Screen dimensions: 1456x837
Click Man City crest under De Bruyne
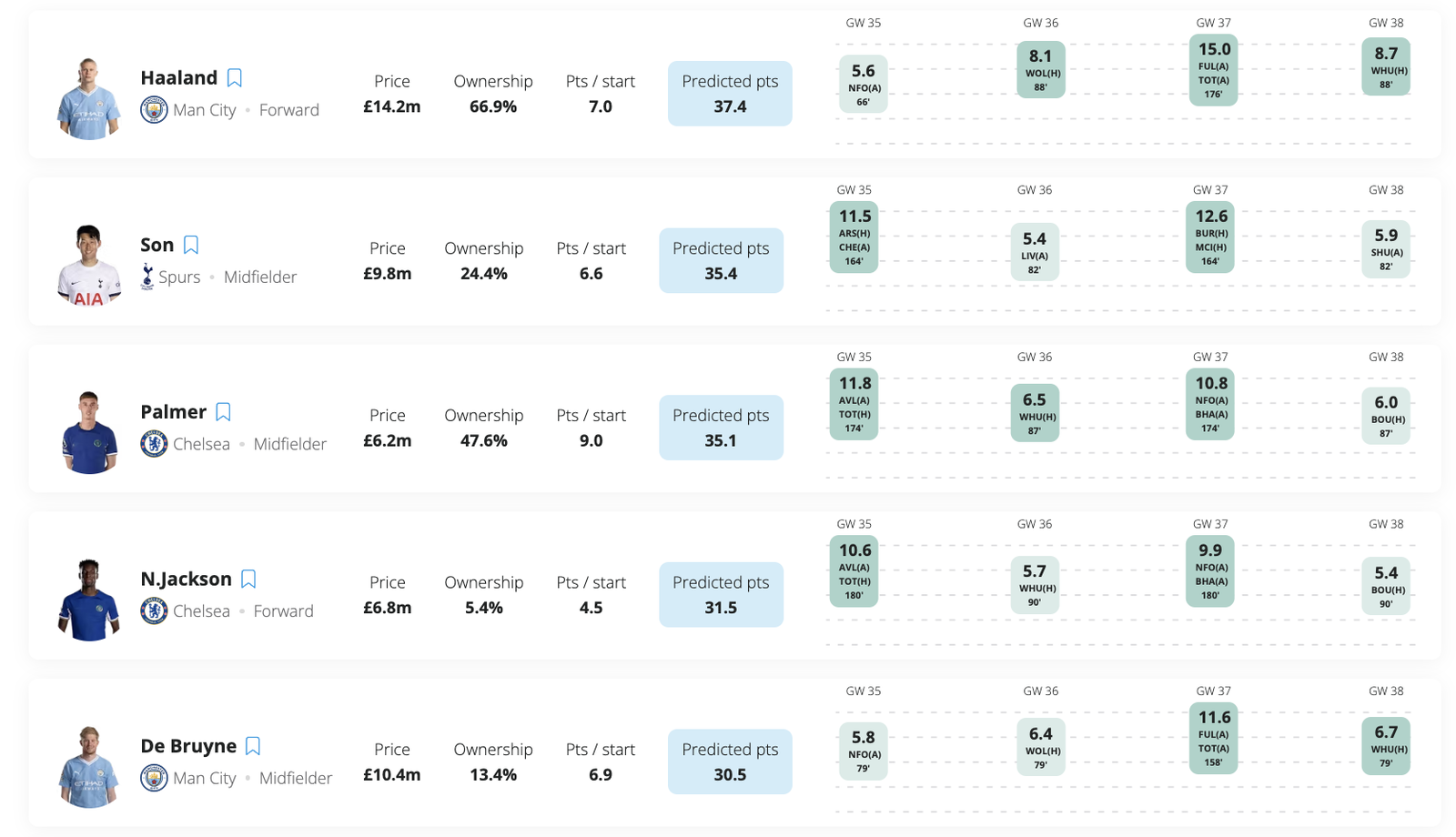point(154,778)
